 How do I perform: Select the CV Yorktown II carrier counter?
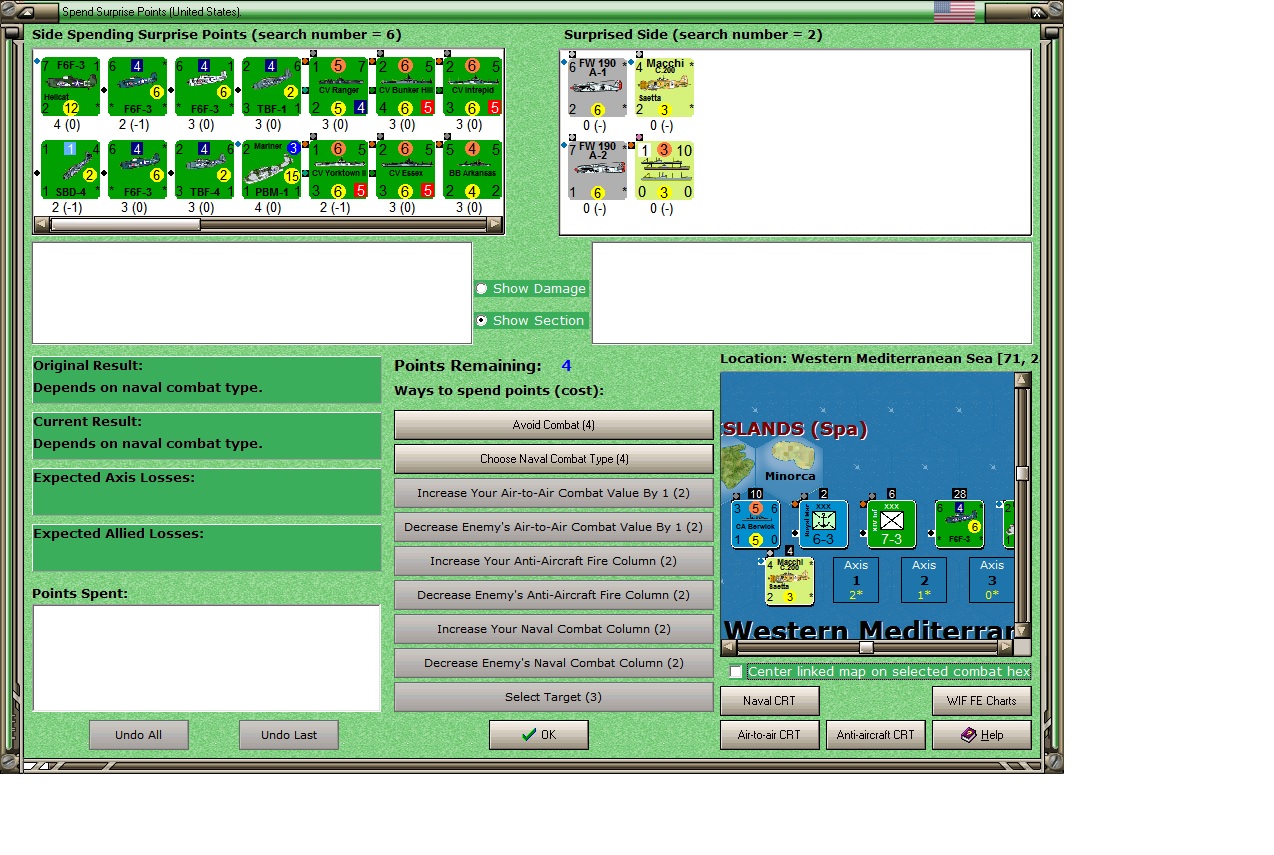(x=339, y=170)
